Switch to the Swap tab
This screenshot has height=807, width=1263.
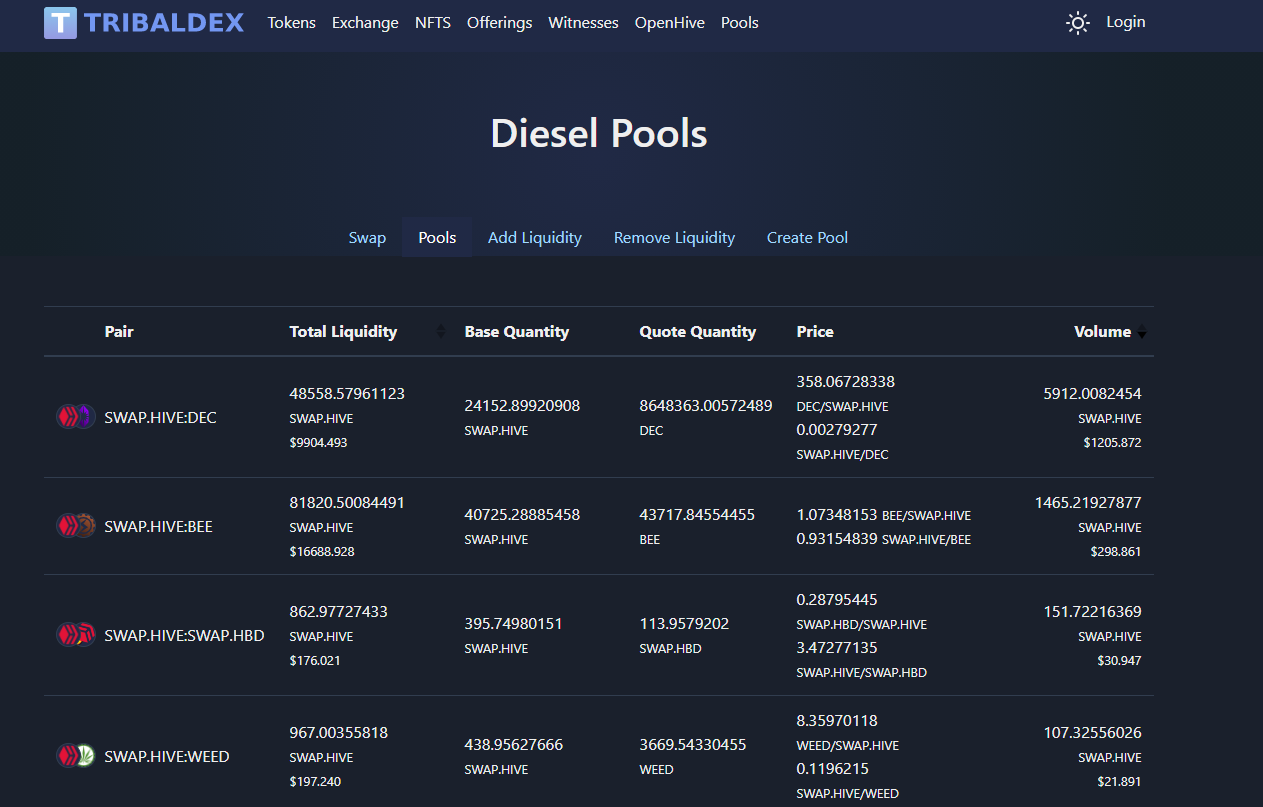coord(367,238)
